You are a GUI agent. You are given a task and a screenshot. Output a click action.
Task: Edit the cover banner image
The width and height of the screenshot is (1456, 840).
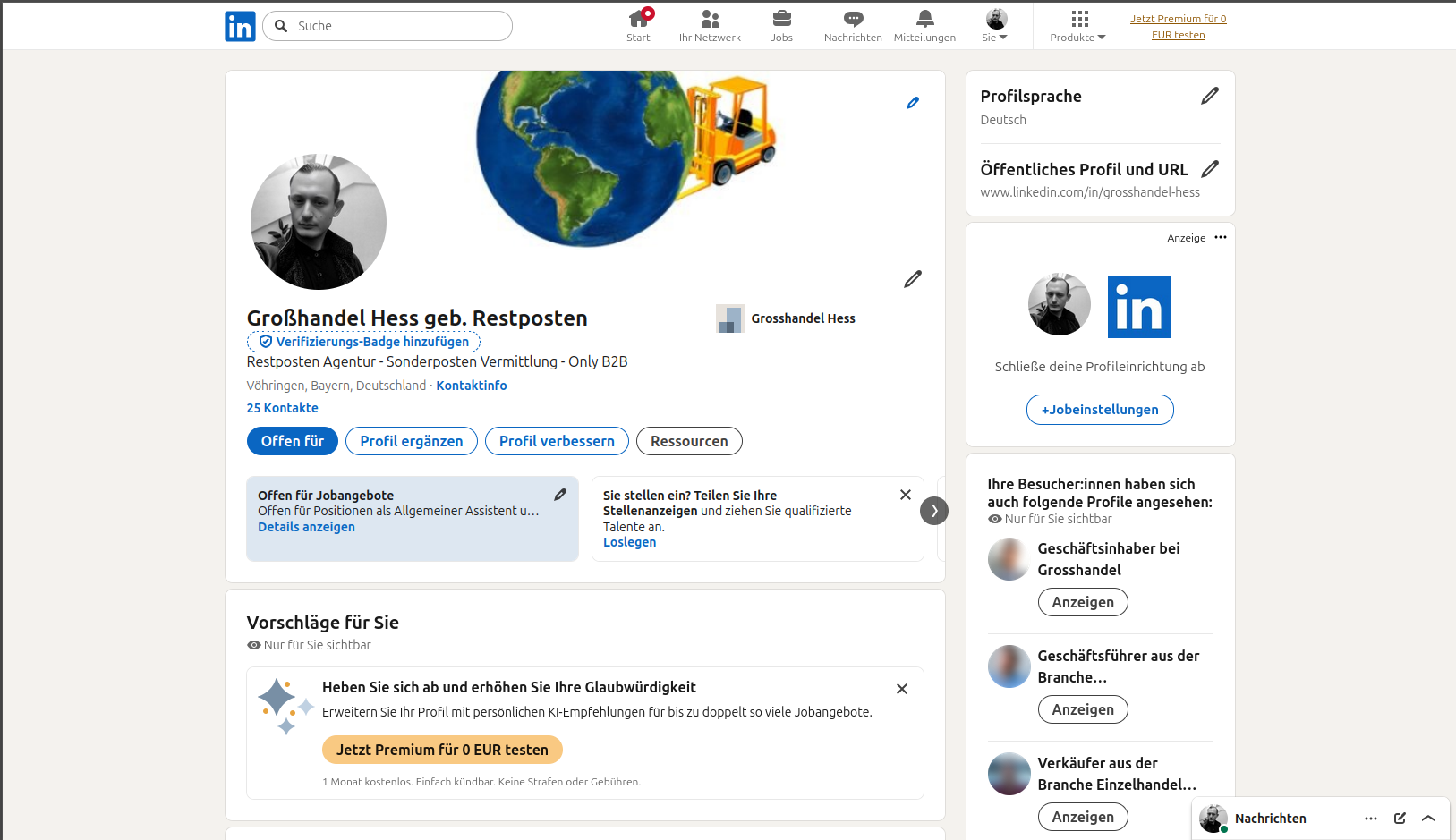point(912,103)
